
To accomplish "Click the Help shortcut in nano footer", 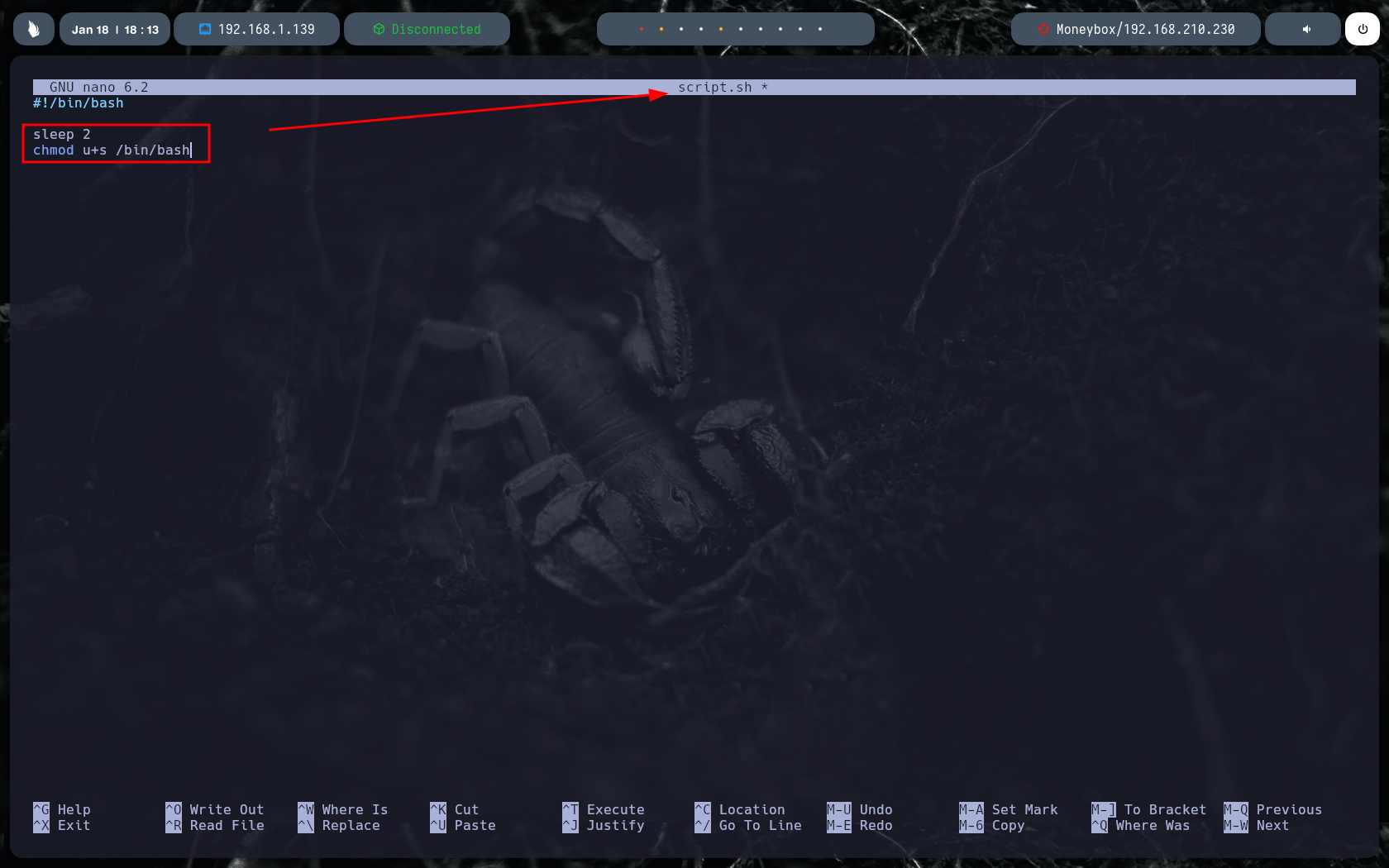I will point(74,809).
